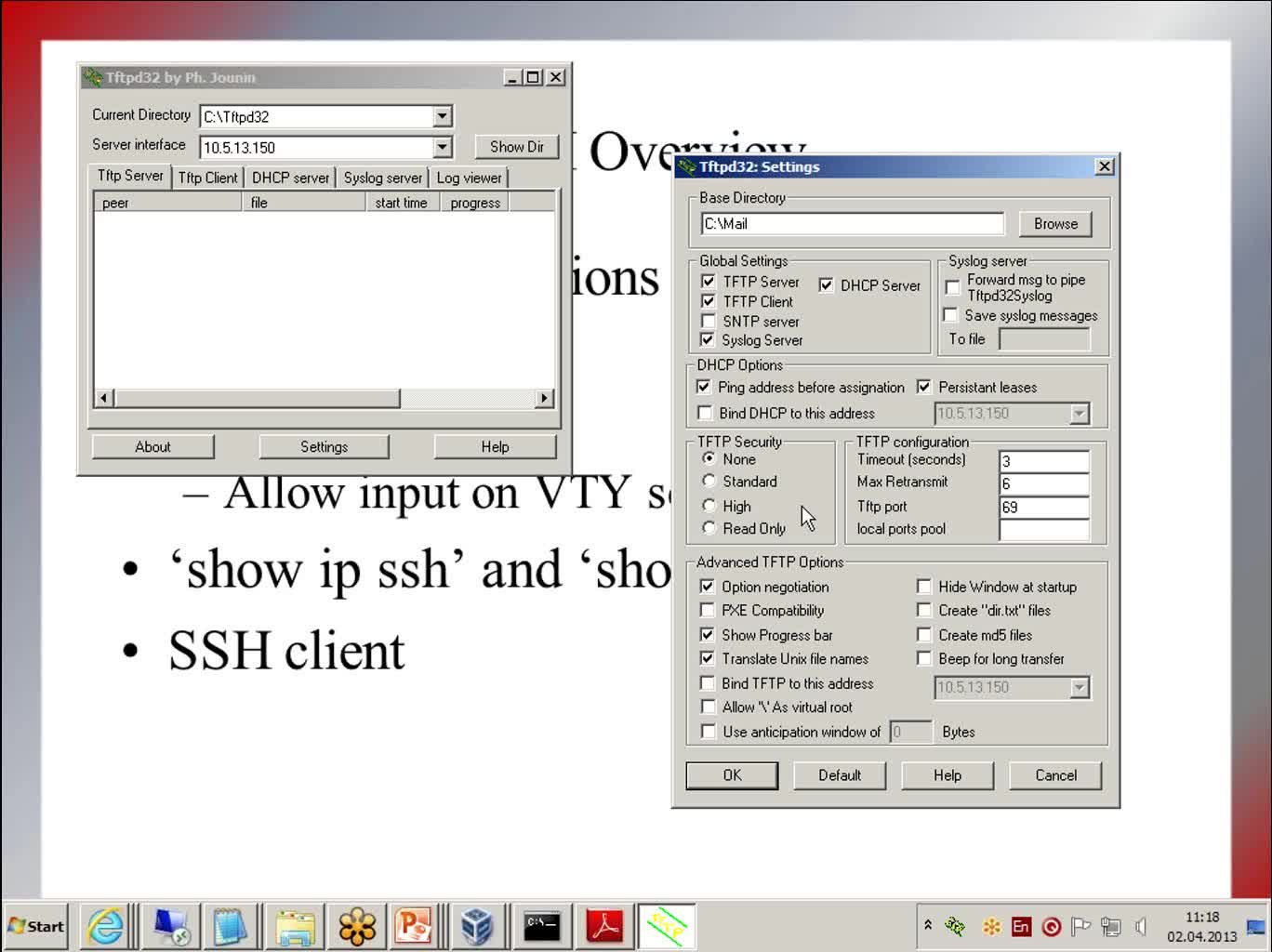Open the En language indicator
The image size is (1272, 952).
pyautogui.click(x=1021, y=926)
